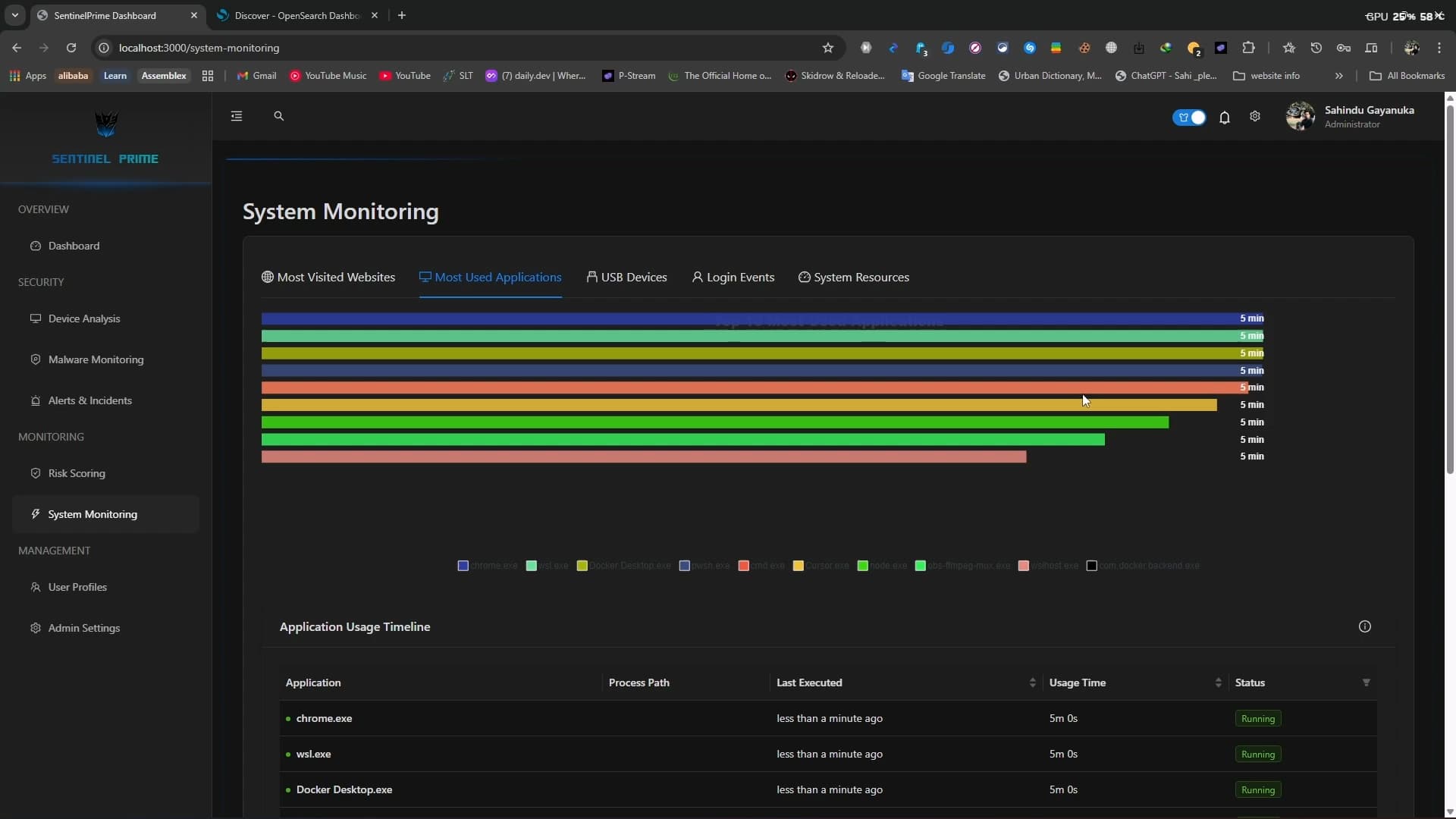Open the Status column filter dropdown
Screen dimensions: 1456x819
[x=1366, y=682]
